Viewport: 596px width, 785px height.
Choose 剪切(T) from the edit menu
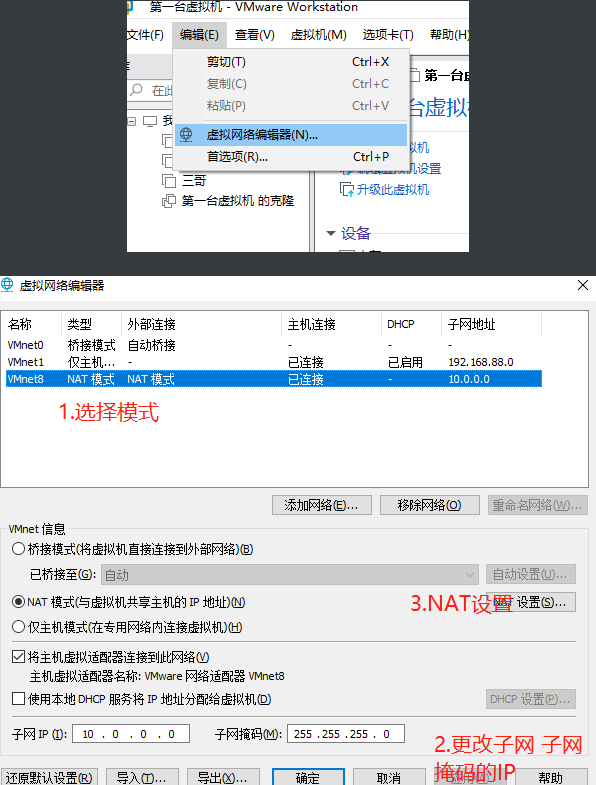pos(291,62)
